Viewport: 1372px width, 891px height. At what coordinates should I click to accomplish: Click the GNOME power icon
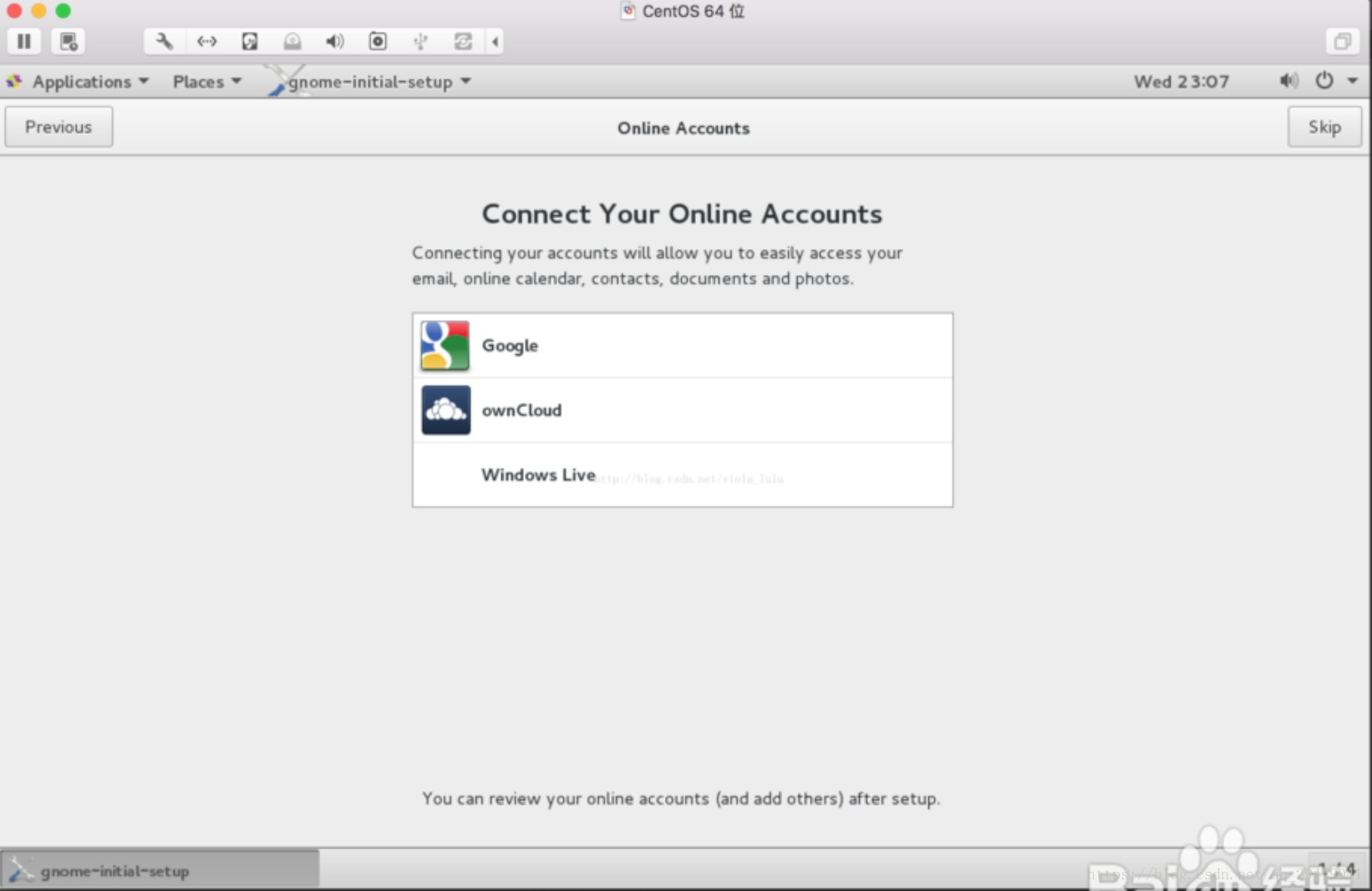(1324, 81)
